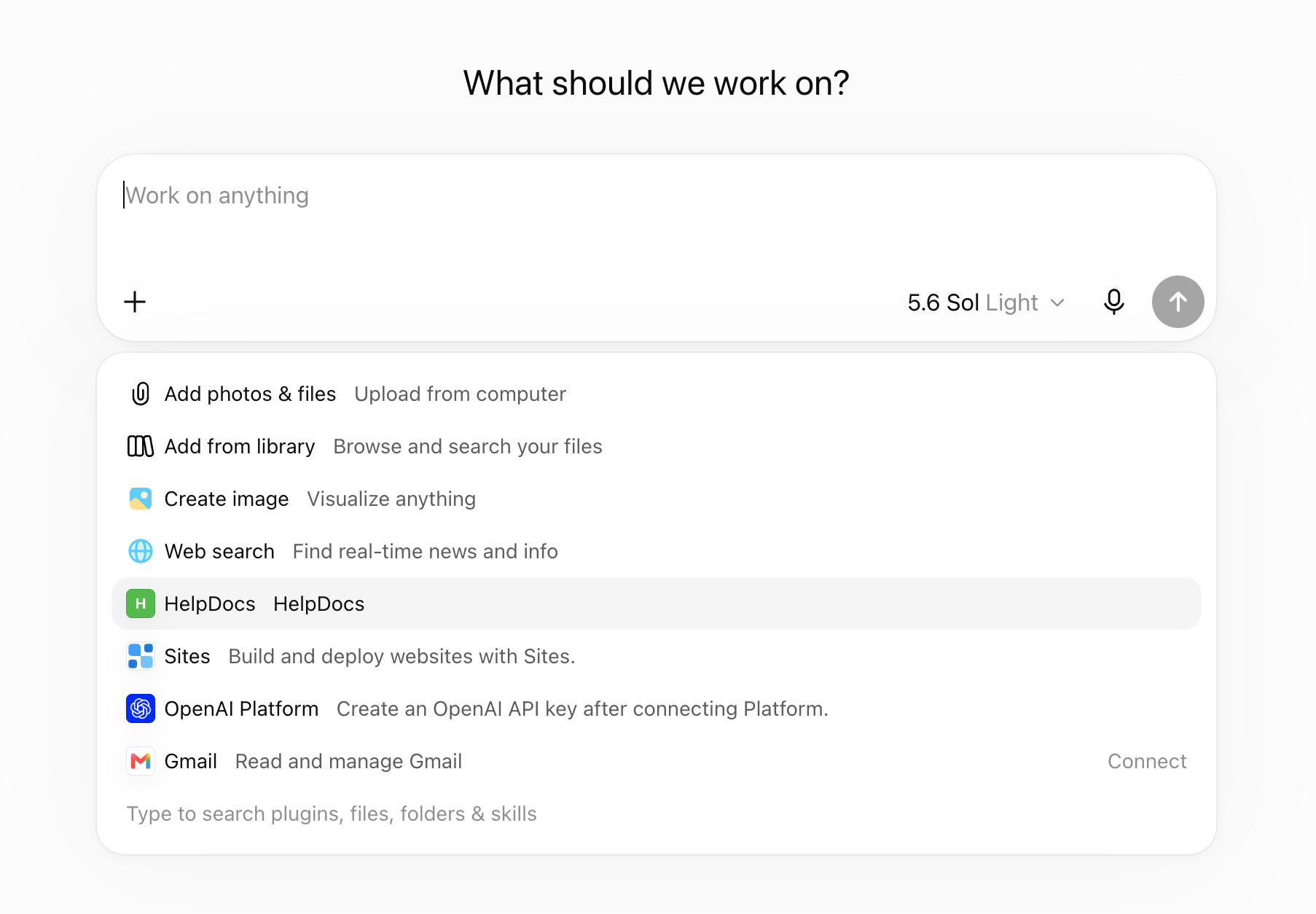1316x914 pixels.
Task: Choose the Sites plugin entry
Action: (x=656, y=656)
